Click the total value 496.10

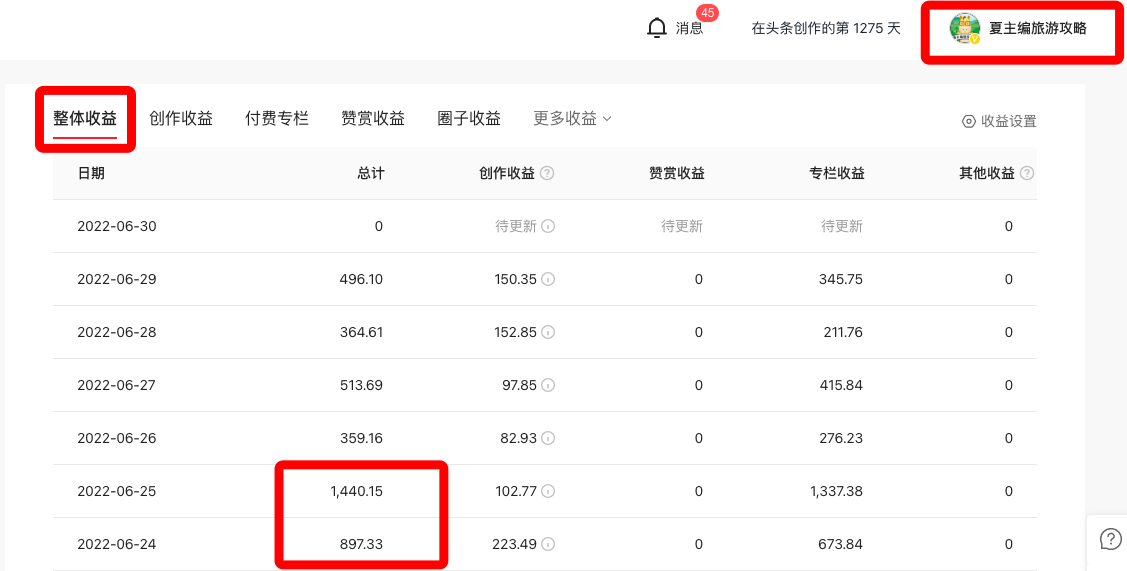click(x=362, y=280)
